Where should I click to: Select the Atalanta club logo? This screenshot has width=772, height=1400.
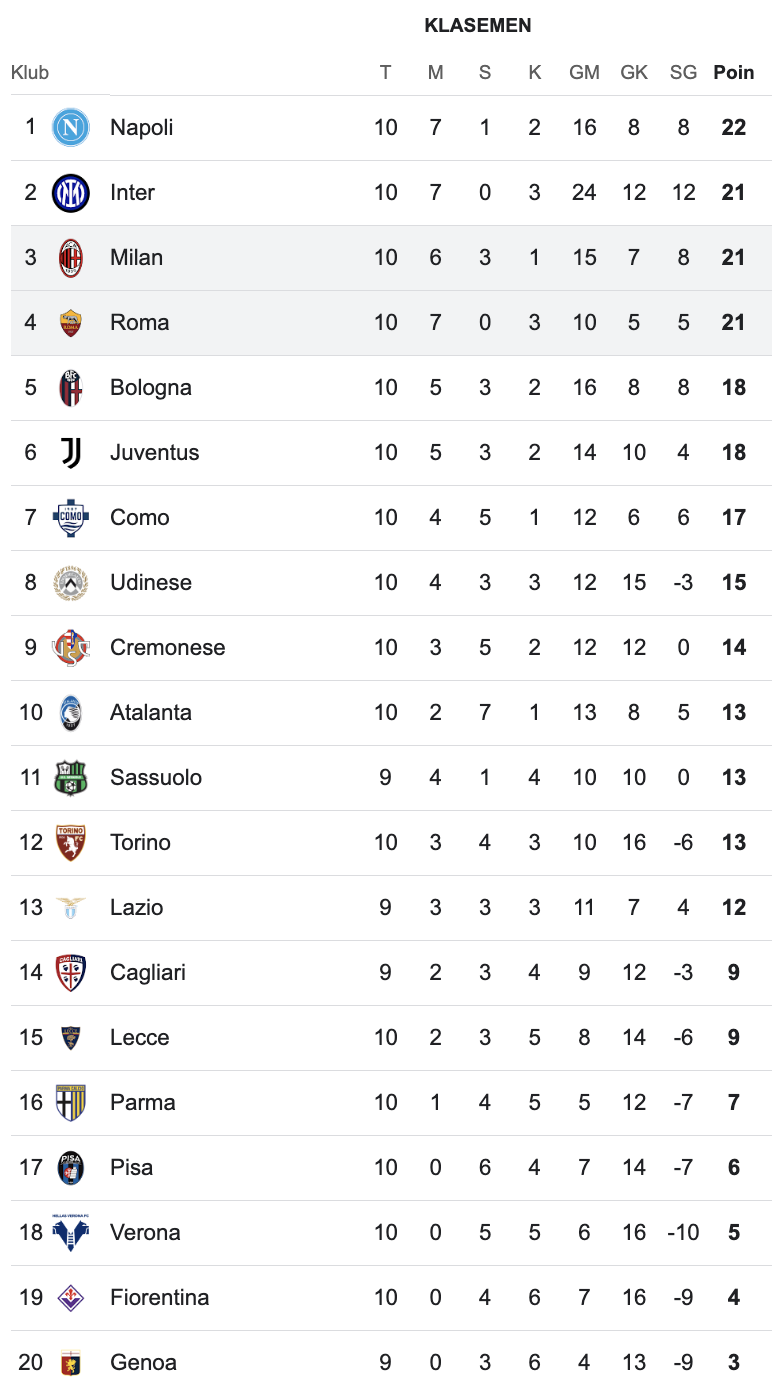tap(71, 712)
